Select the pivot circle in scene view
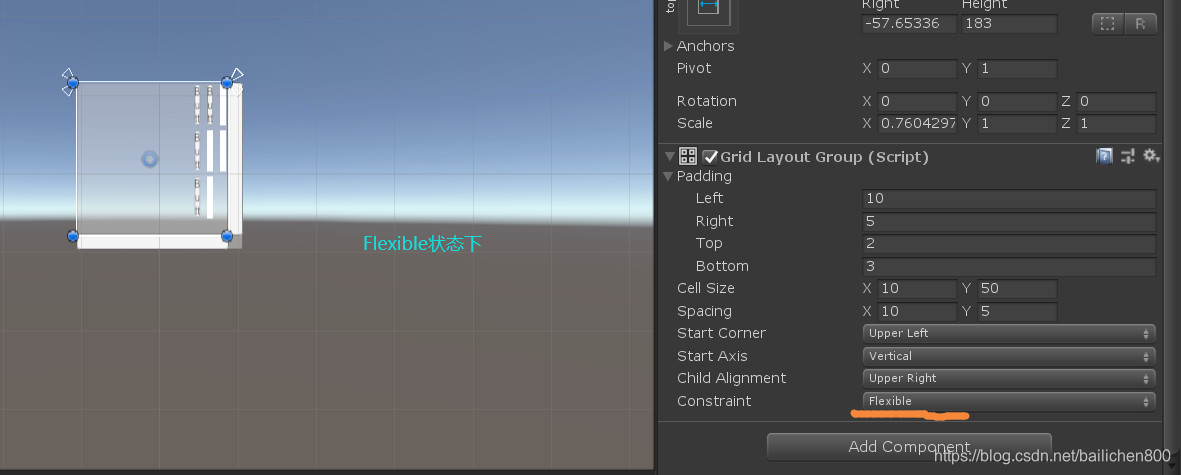 coord(150,159)
